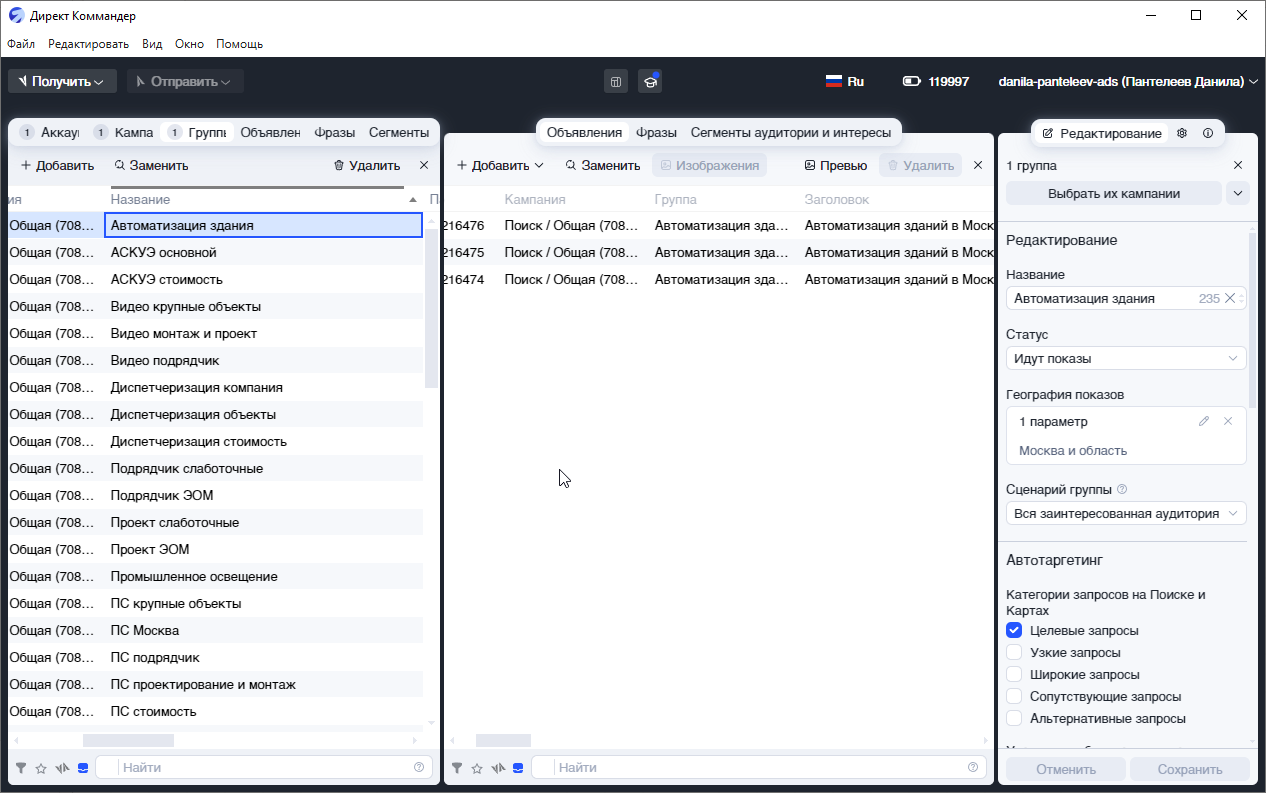Image resolution: width=1266 pixels, height=793 pixels.
Task: Switch to 'Кампа' campaigns tab in left panel
Action: [124, 132]
